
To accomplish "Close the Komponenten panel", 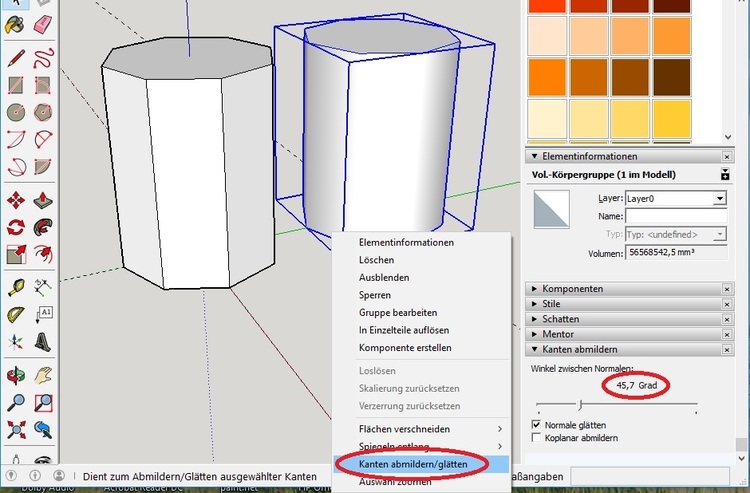I will point(727,289).
